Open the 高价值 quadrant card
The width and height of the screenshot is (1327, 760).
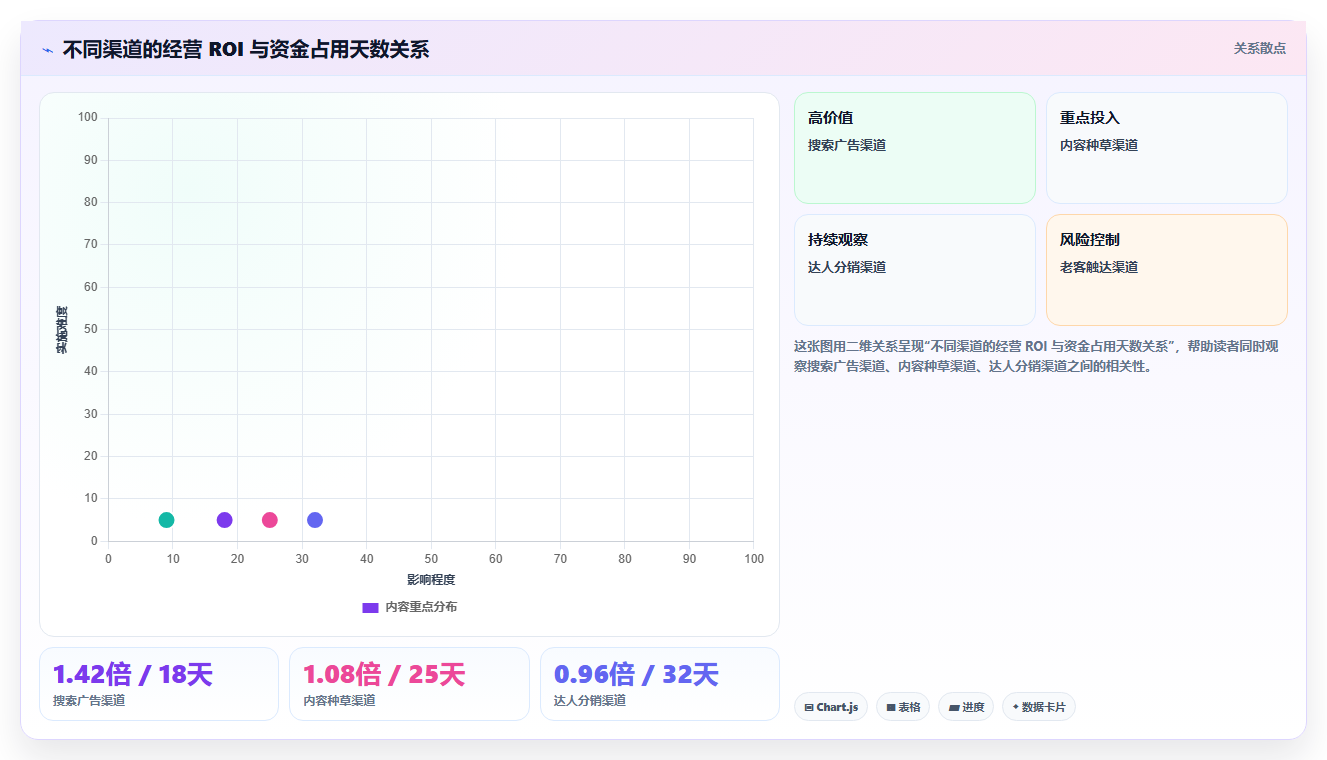click(x=914, y=148)
